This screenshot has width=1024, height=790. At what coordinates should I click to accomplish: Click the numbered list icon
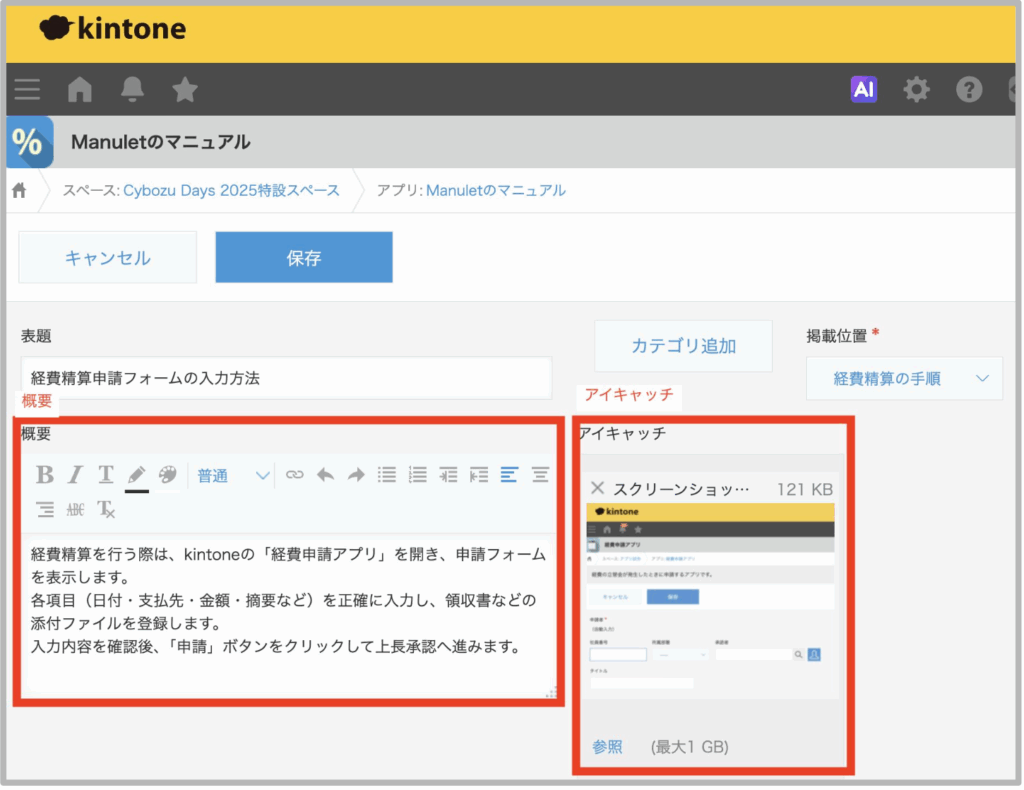point(418,475)
